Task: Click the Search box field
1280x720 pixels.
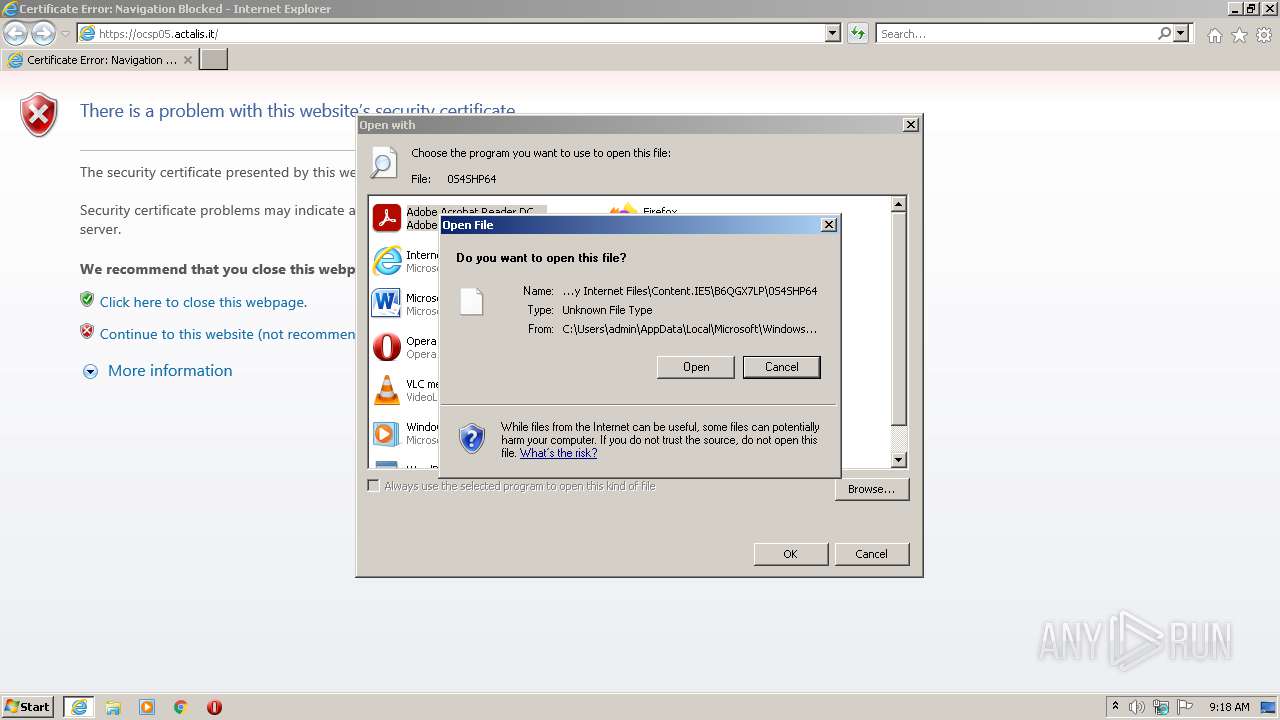Action: coord(1015,33)
